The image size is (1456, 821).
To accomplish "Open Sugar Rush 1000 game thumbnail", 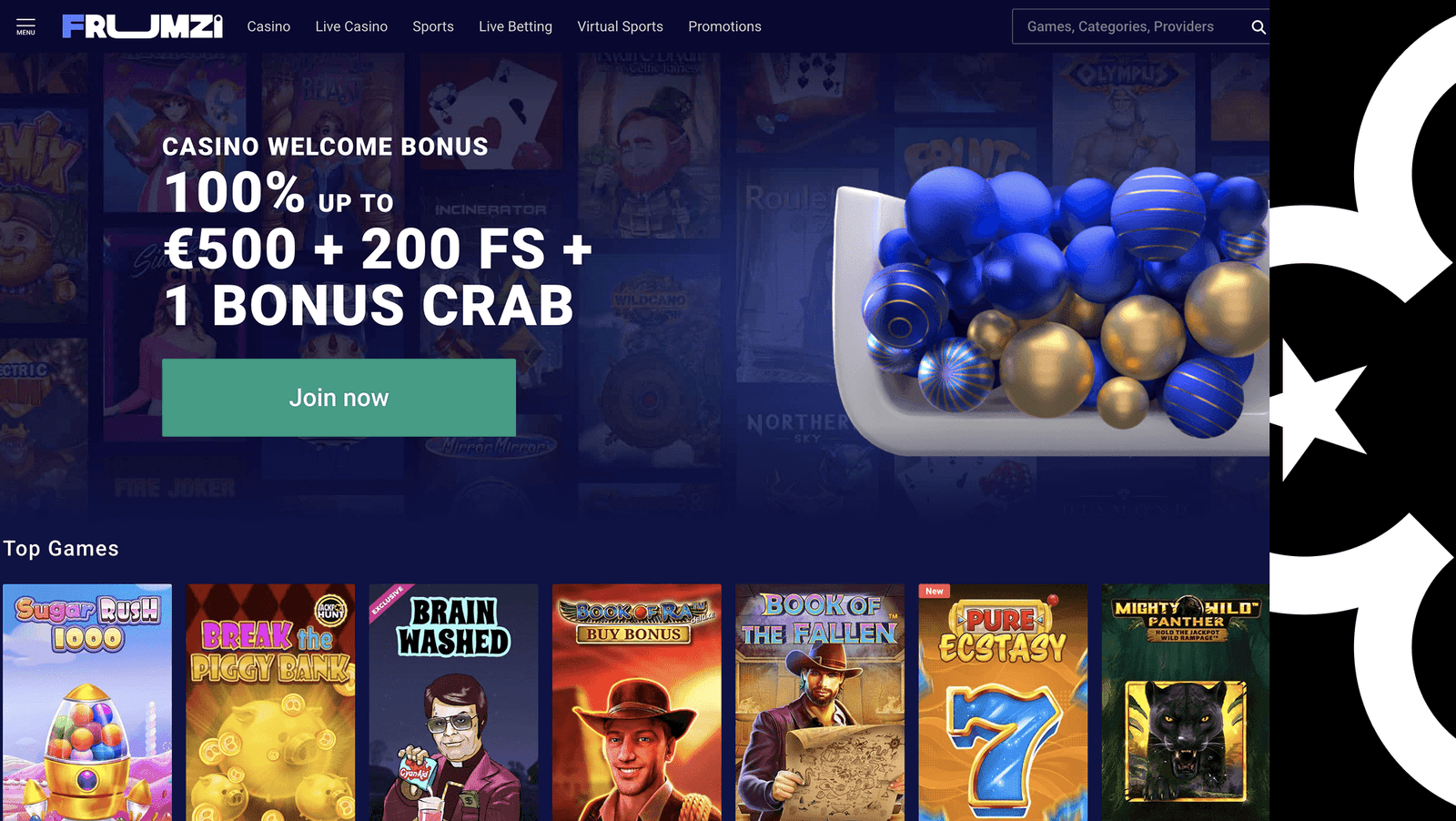I will pos(87,703).
